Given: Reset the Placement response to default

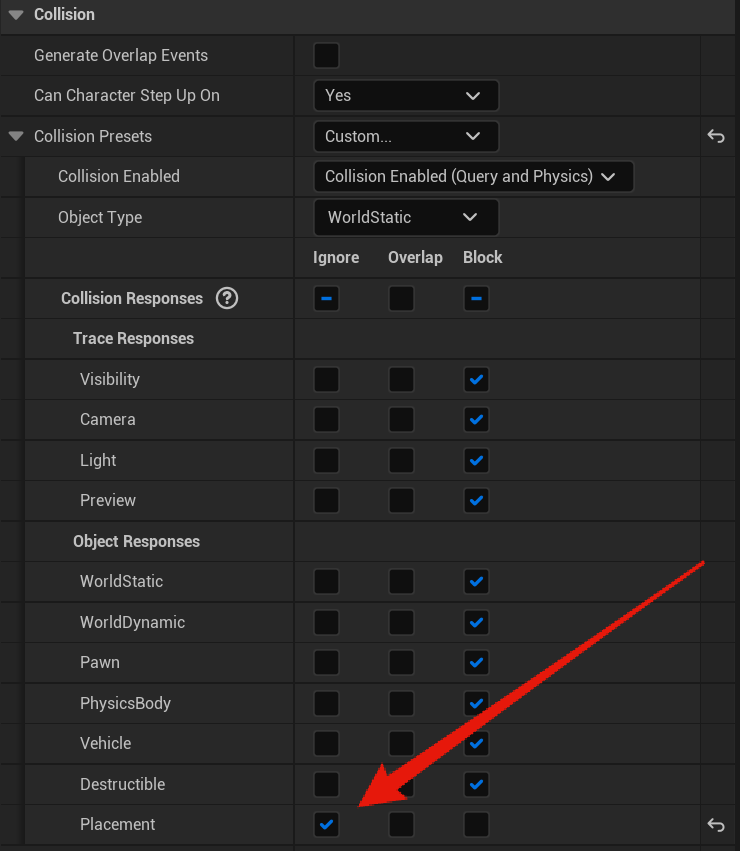Looking at the screenshot, I should 715,824.
